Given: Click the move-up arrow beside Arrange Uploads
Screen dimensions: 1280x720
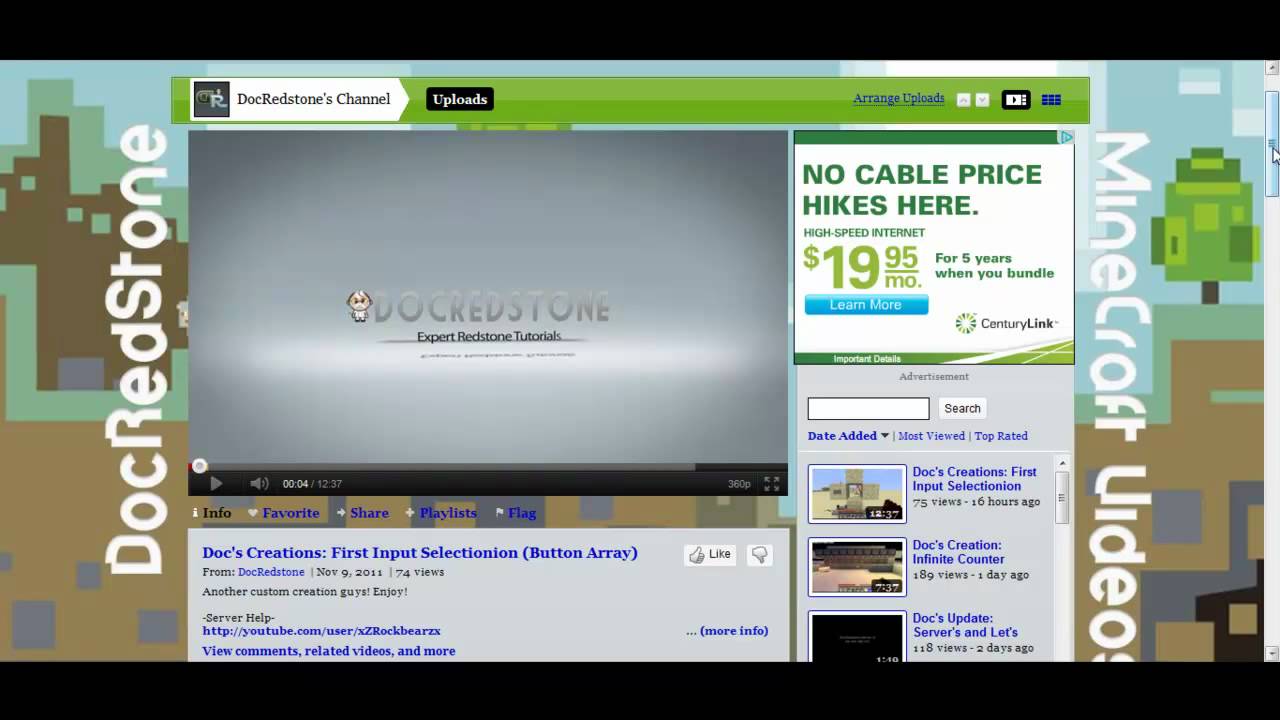Looking at the screenshot, I should [x=964, y=100].
